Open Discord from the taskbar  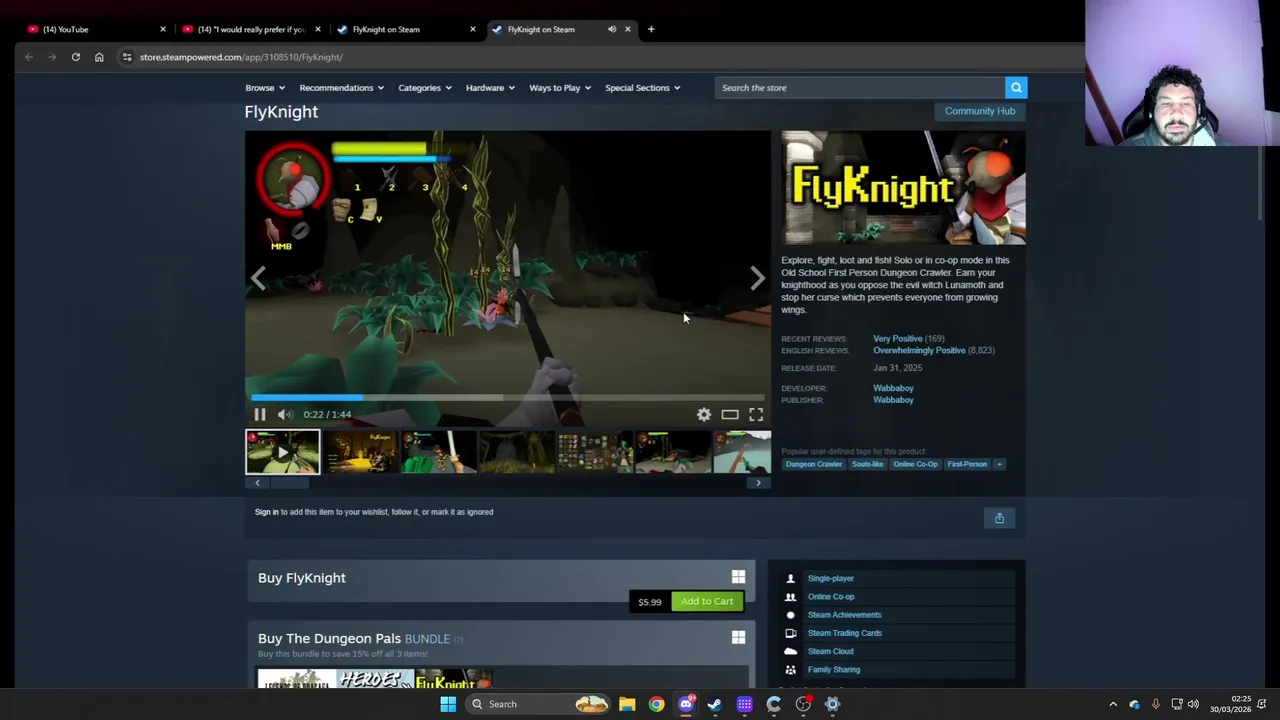[x=686, y=704]
